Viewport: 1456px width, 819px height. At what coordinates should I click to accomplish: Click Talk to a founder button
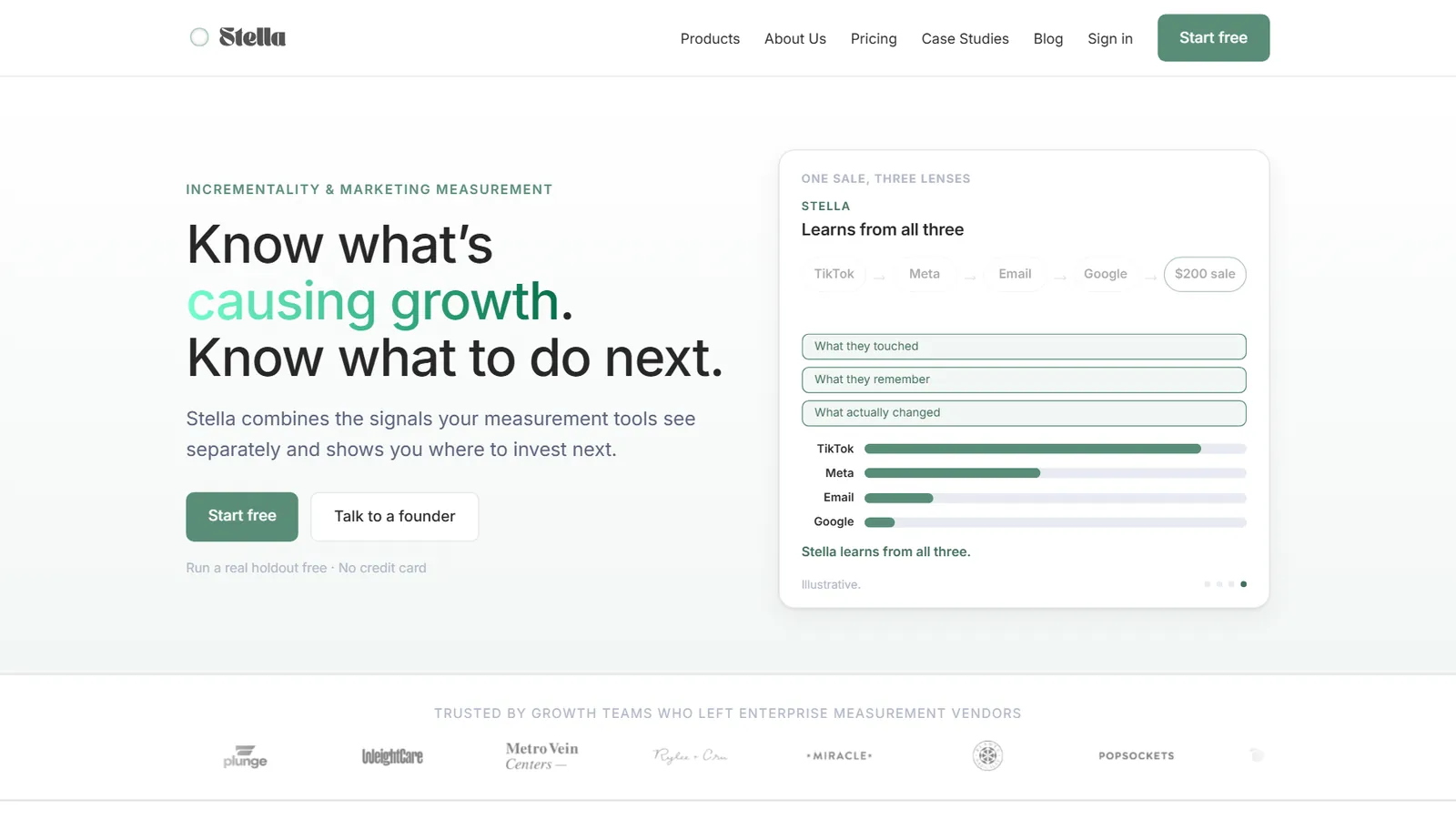[x=395, y=516]
